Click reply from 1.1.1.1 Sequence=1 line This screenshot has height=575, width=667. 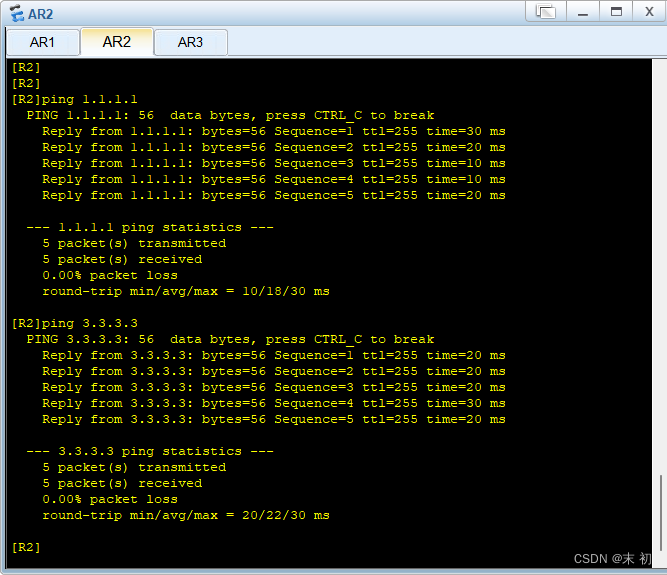[x=274, y=131]
